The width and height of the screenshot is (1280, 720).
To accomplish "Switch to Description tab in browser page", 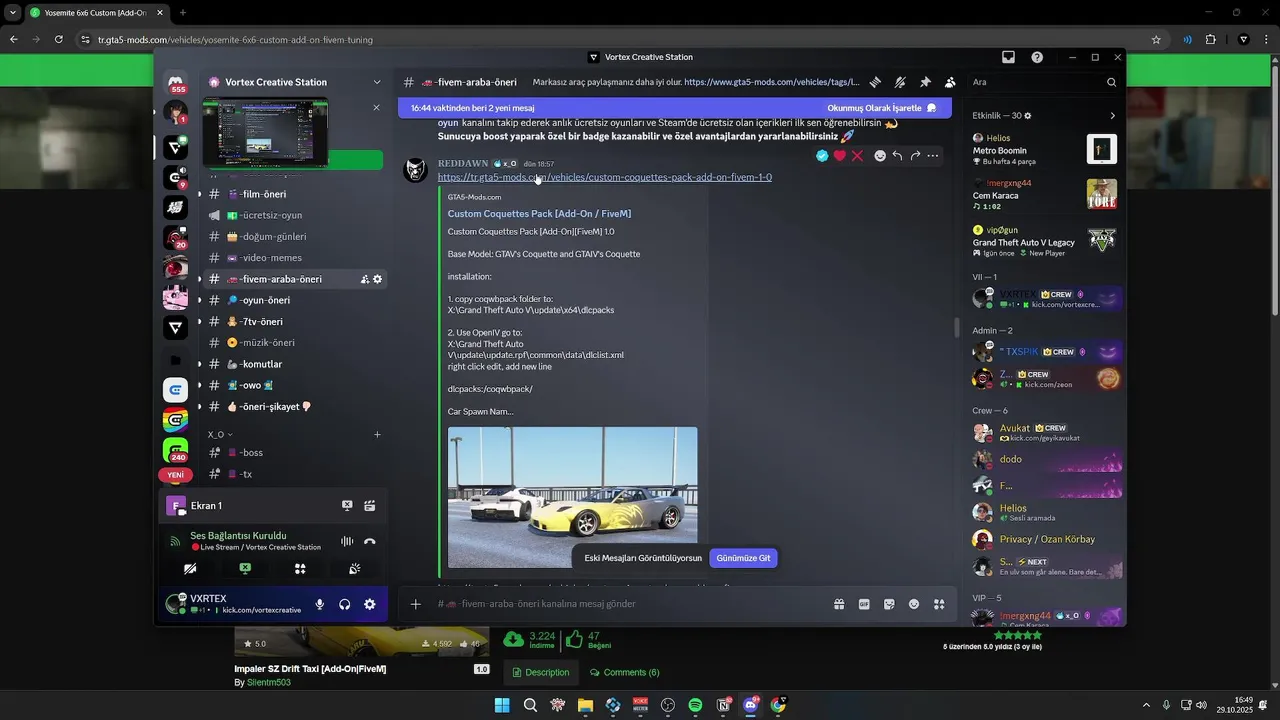I will (540, 672).
